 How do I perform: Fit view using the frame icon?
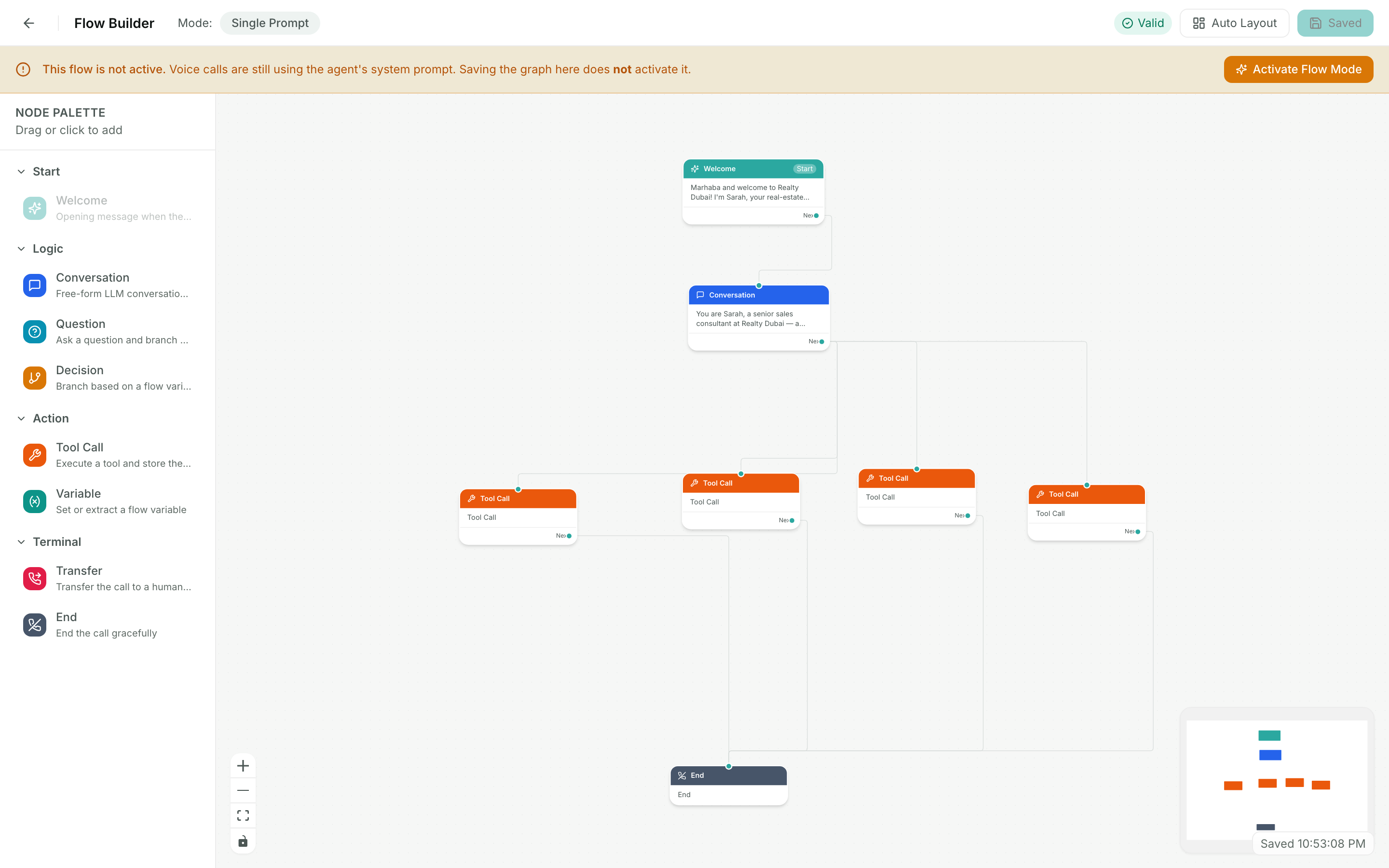(243, 815)
